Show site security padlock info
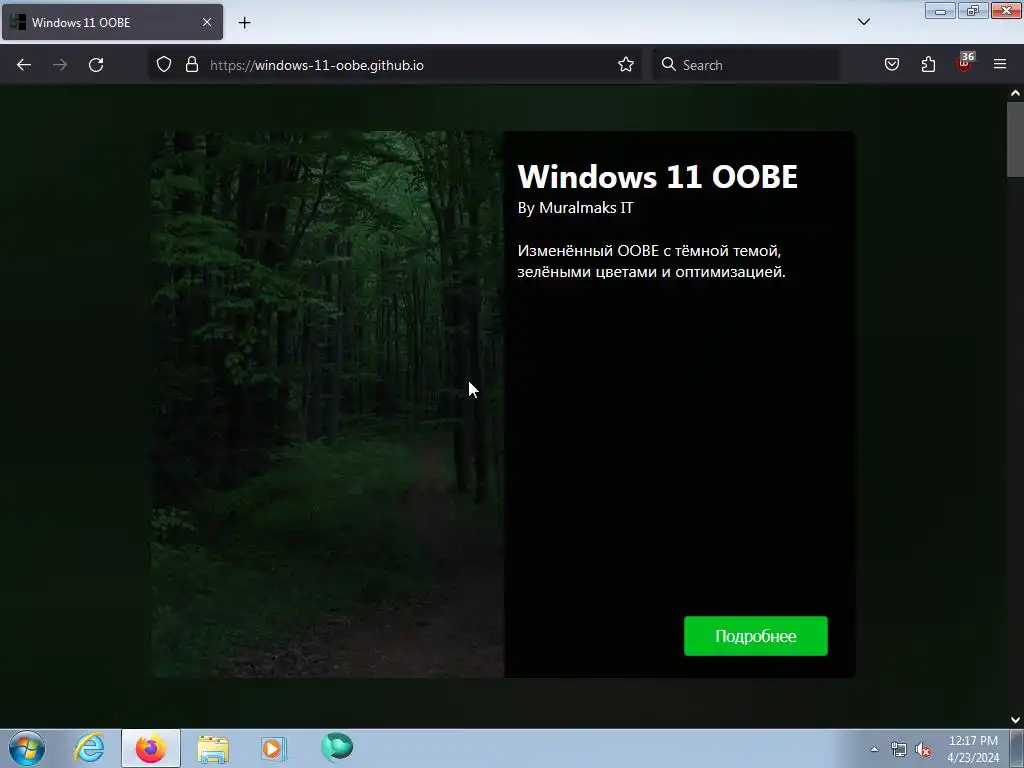 pos(191,65)
